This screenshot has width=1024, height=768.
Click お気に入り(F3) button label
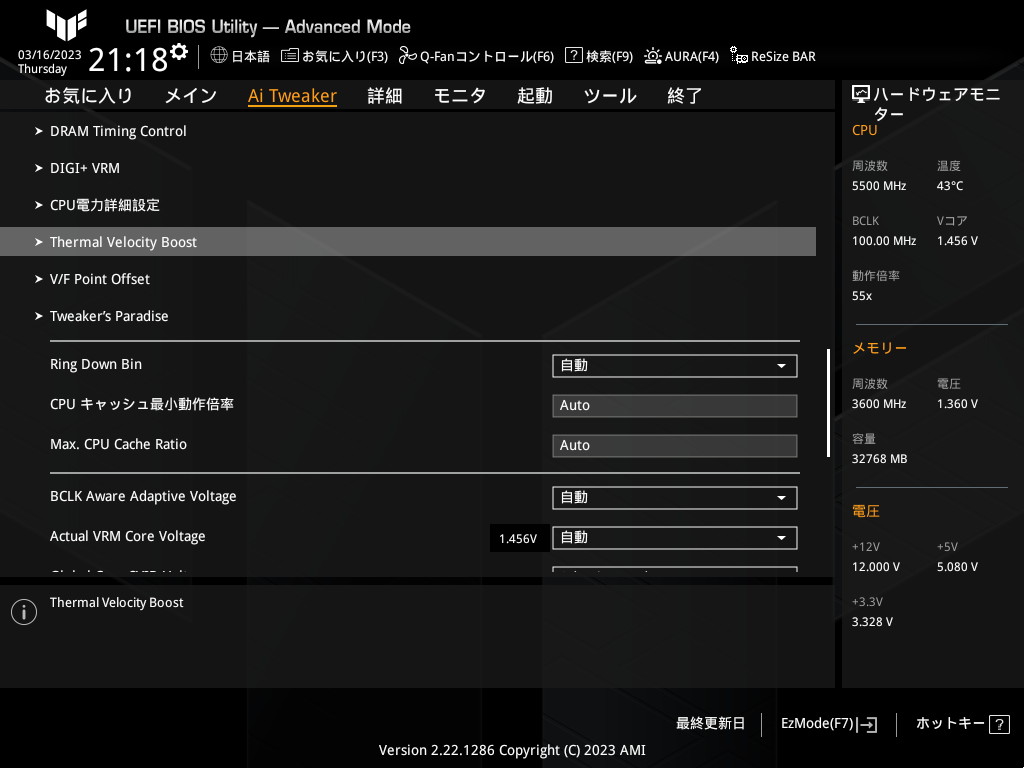345,56
